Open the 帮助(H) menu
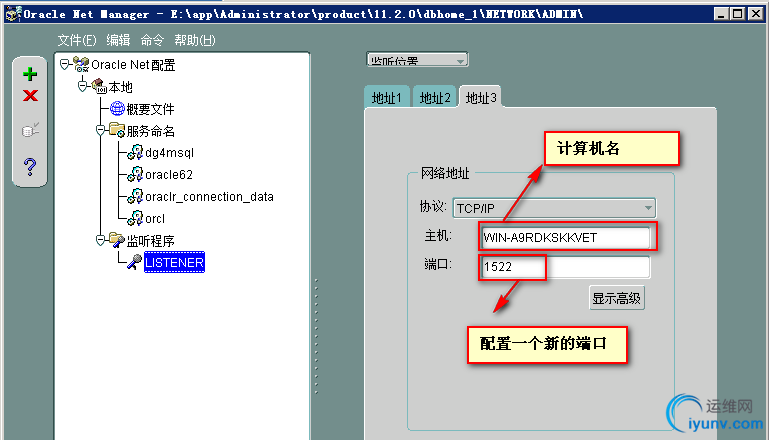 pyautogui.click(x=195, y=40)
